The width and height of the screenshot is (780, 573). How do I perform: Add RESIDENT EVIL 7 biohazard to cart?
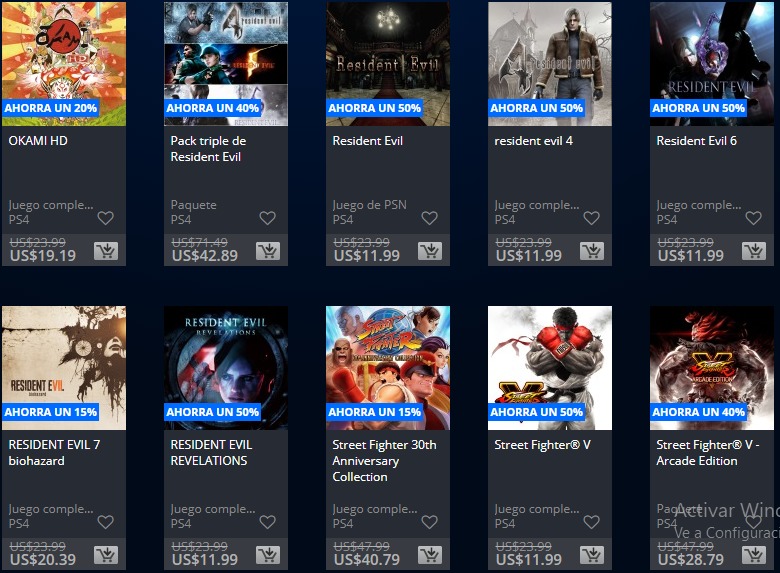pyautogui.click(x=106, y=555)
